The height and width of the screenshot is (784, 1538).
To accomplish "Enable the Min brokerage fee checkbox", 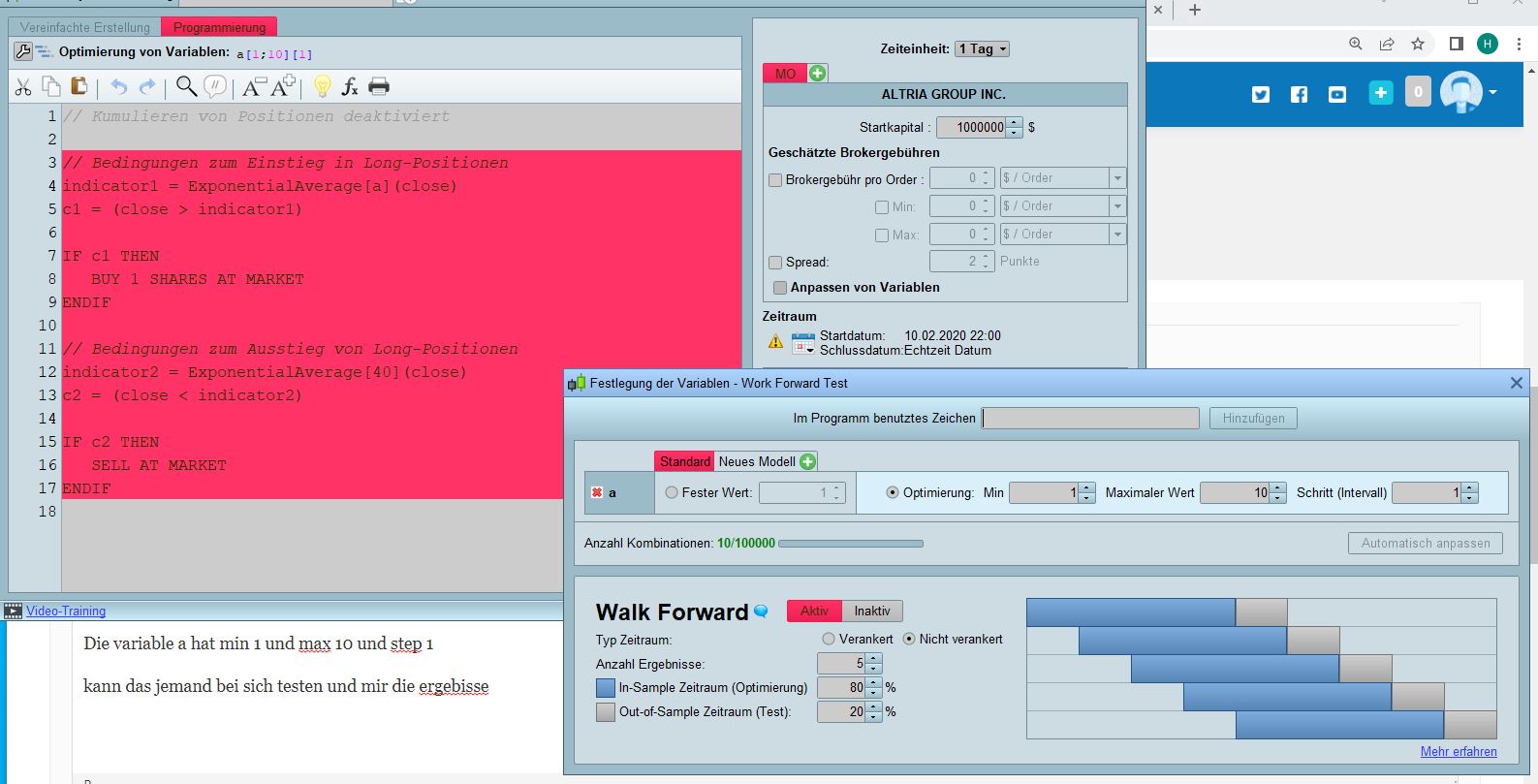I will [882, 207].
